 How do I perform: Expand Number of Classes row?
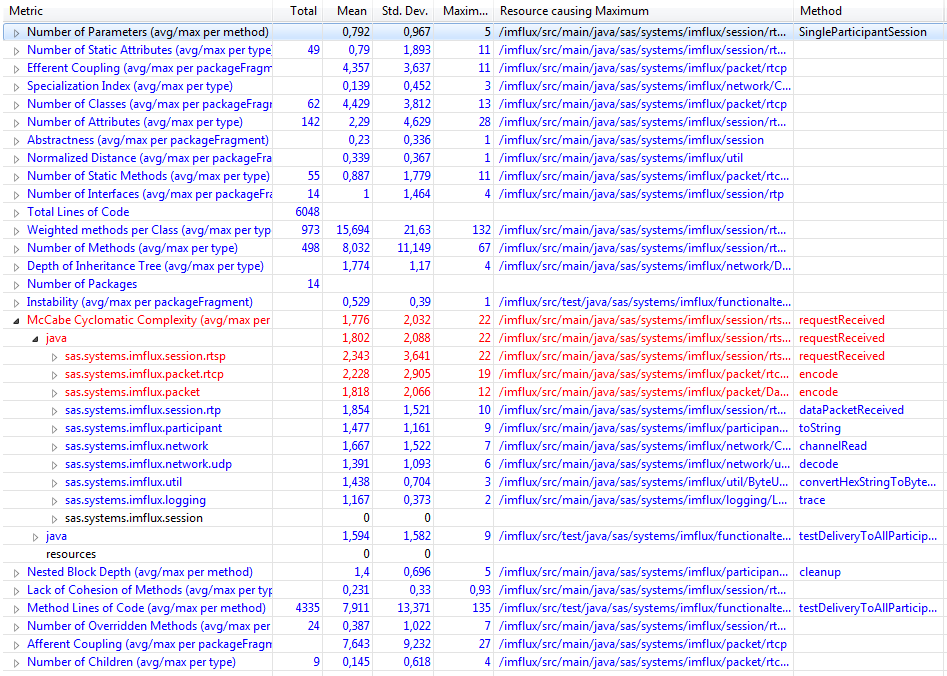tap(16, 105)
